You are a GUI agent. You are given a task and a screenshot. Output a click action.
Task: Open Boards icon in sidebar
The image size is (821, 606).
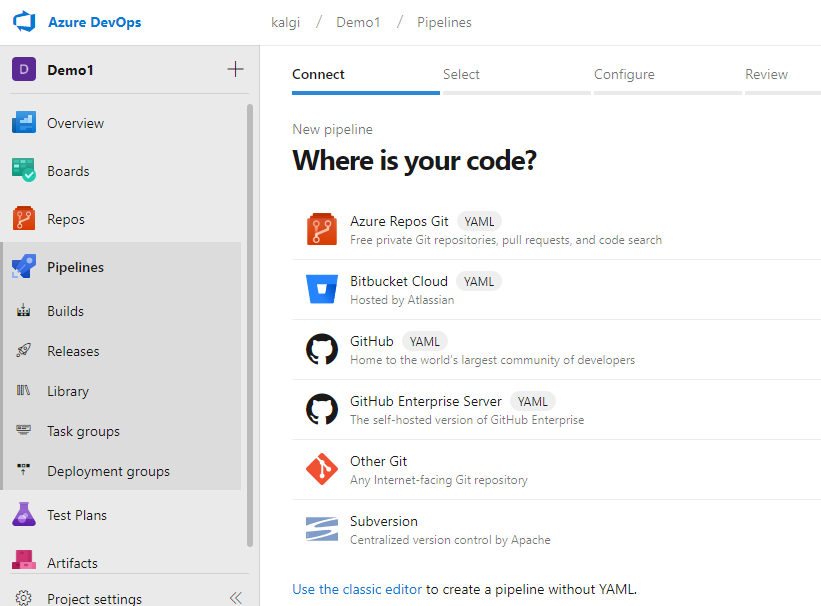(24, 170)
